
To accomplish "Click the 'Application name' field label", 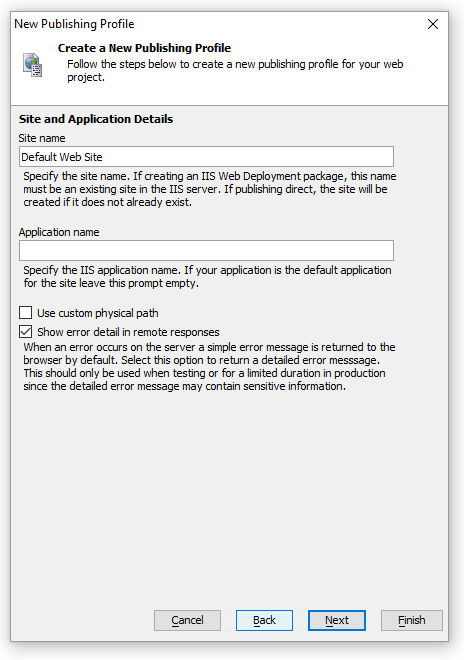I will coord(59,232).
